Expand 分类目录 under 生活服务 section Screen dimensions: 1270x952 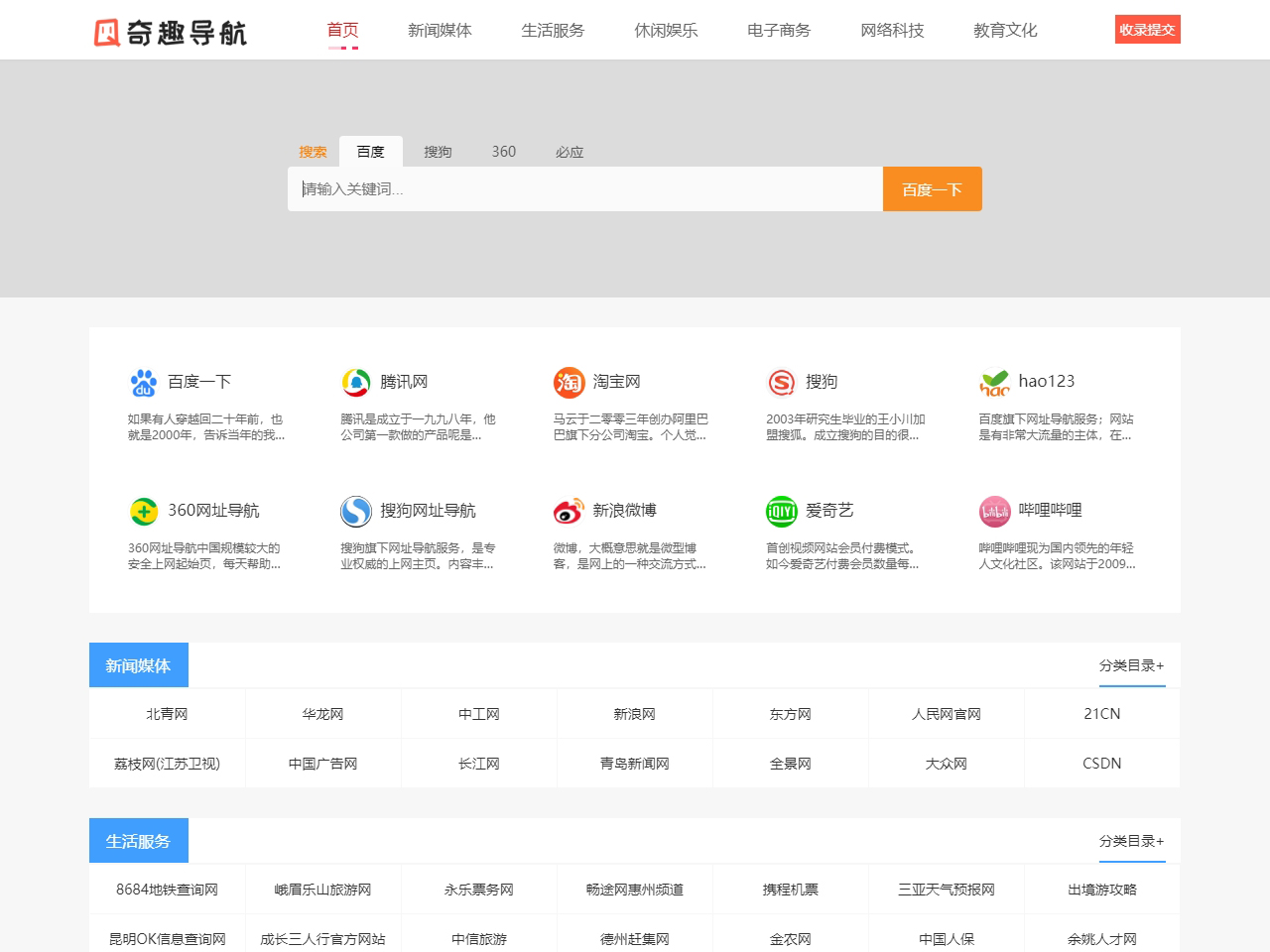click(x=1131, y=842)
